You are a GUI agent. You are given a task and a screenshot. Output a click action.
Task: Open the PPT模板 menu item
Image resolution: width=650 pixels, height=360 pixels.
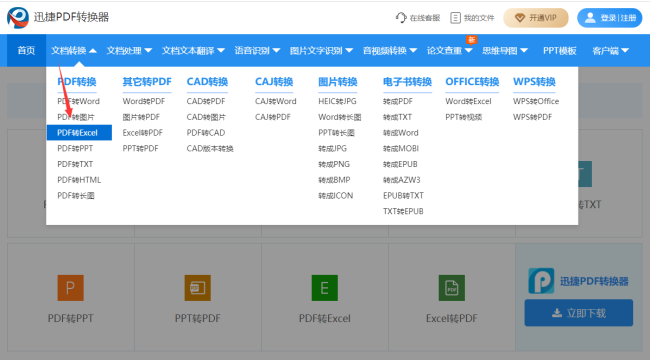(x=560, y=51)
